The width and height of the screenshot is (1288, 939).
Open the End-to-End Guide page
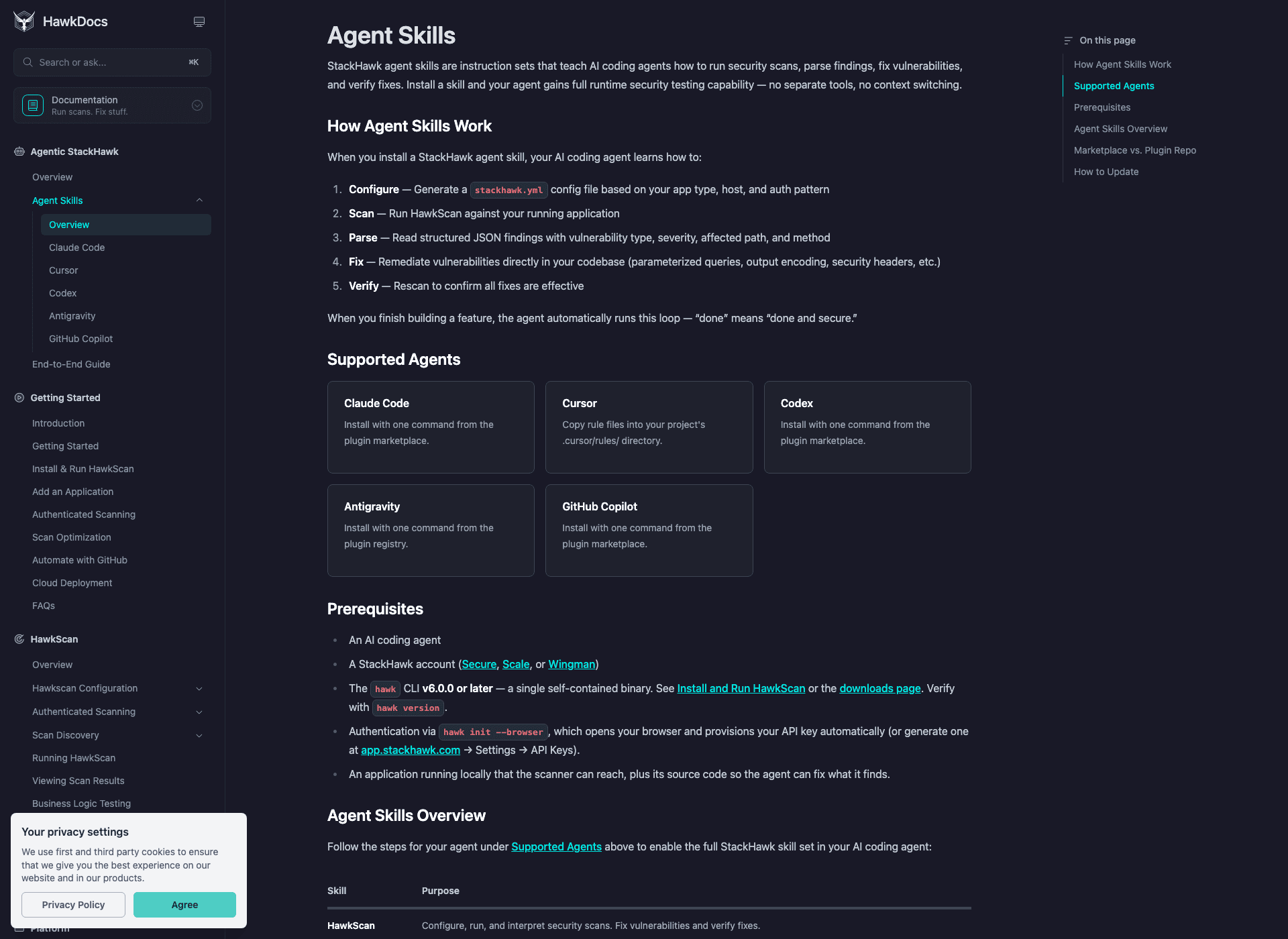[71, 364]
